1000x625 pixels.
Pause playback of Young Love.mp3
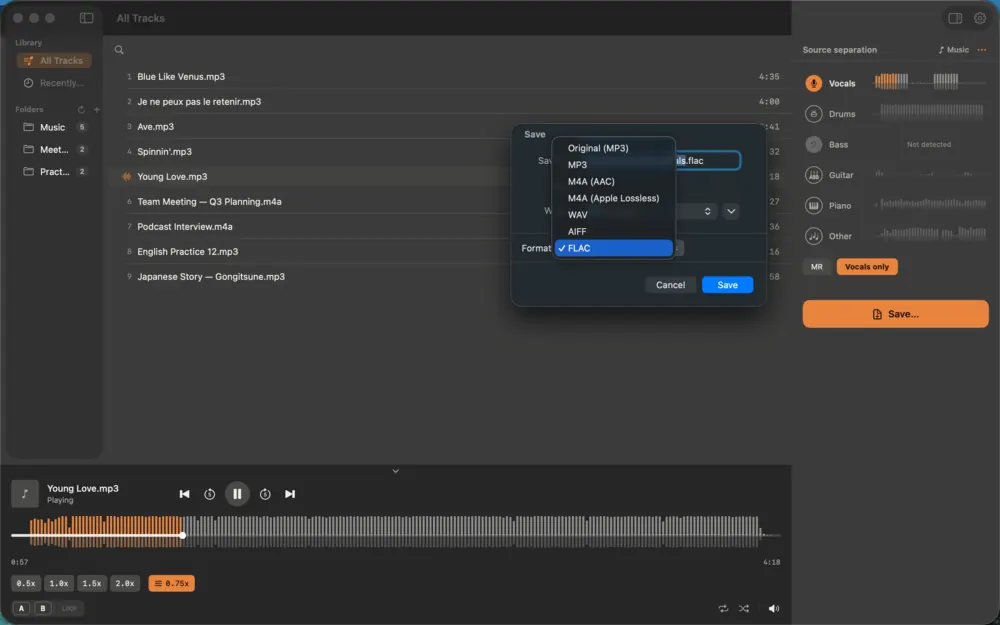237,494
